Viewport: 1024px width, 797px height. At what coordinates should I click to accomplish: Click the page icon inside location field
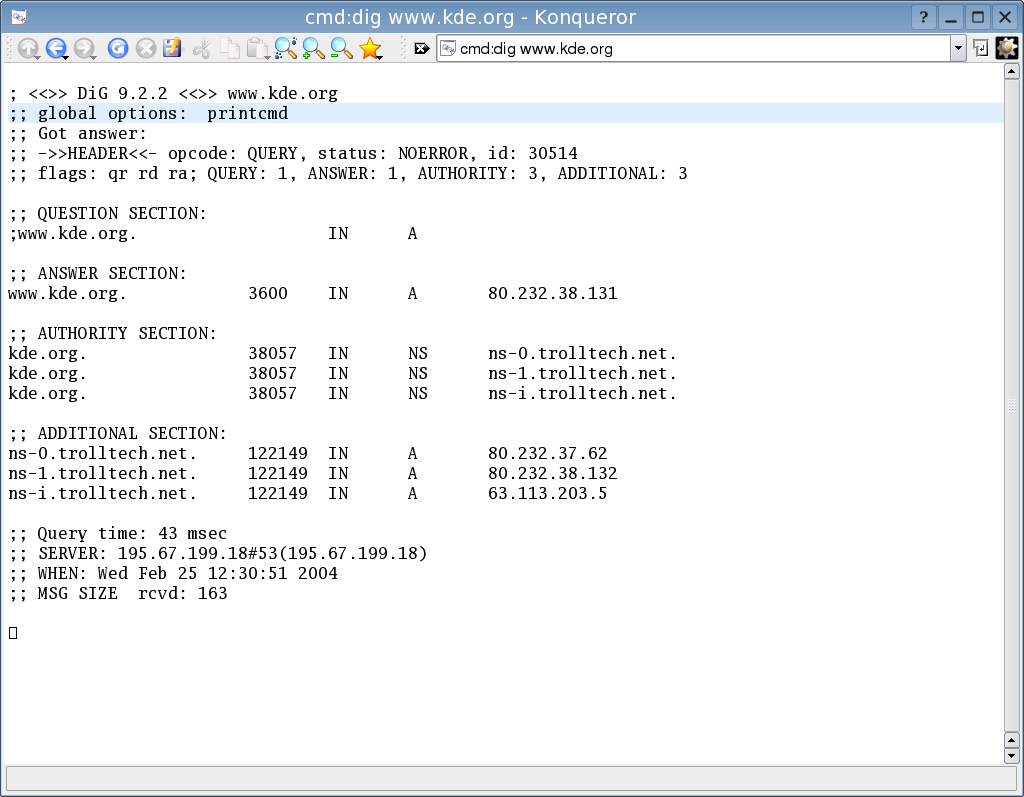(448, 48)
